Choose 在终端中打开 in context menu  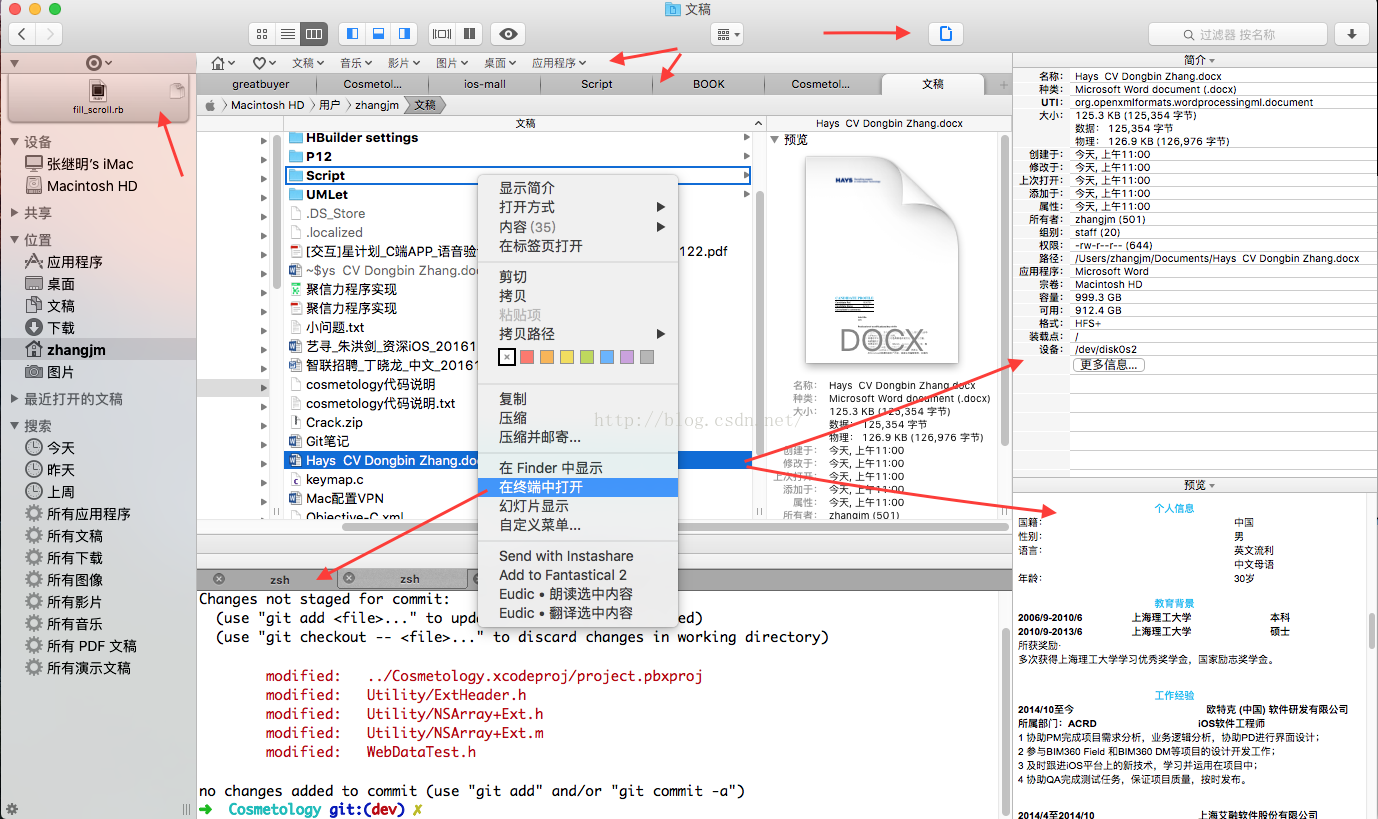click(x=577, y=487)
